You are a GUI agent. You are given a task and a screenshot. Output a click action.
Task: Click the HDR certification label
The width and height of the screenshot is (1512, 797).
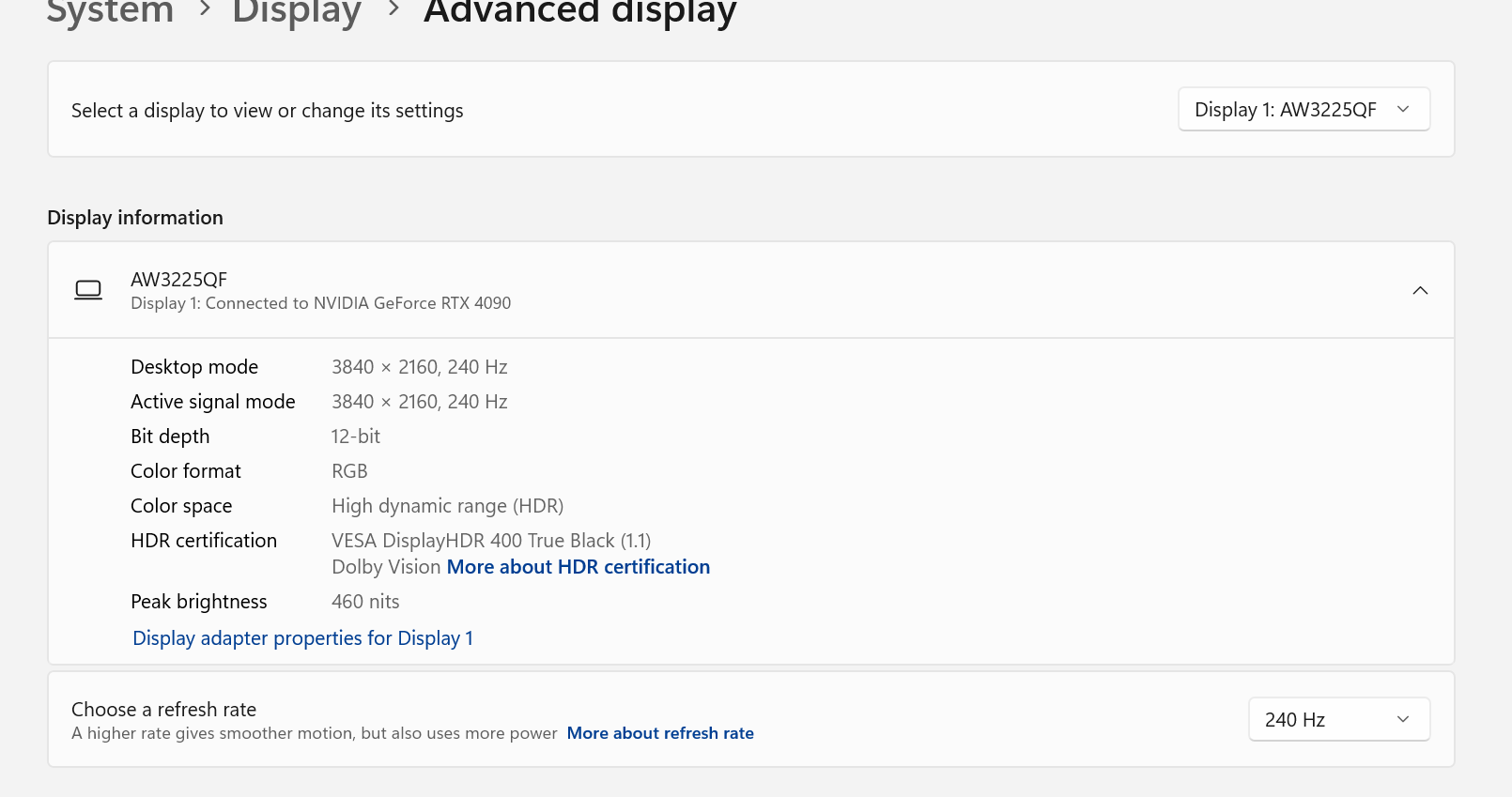point(204,541)
